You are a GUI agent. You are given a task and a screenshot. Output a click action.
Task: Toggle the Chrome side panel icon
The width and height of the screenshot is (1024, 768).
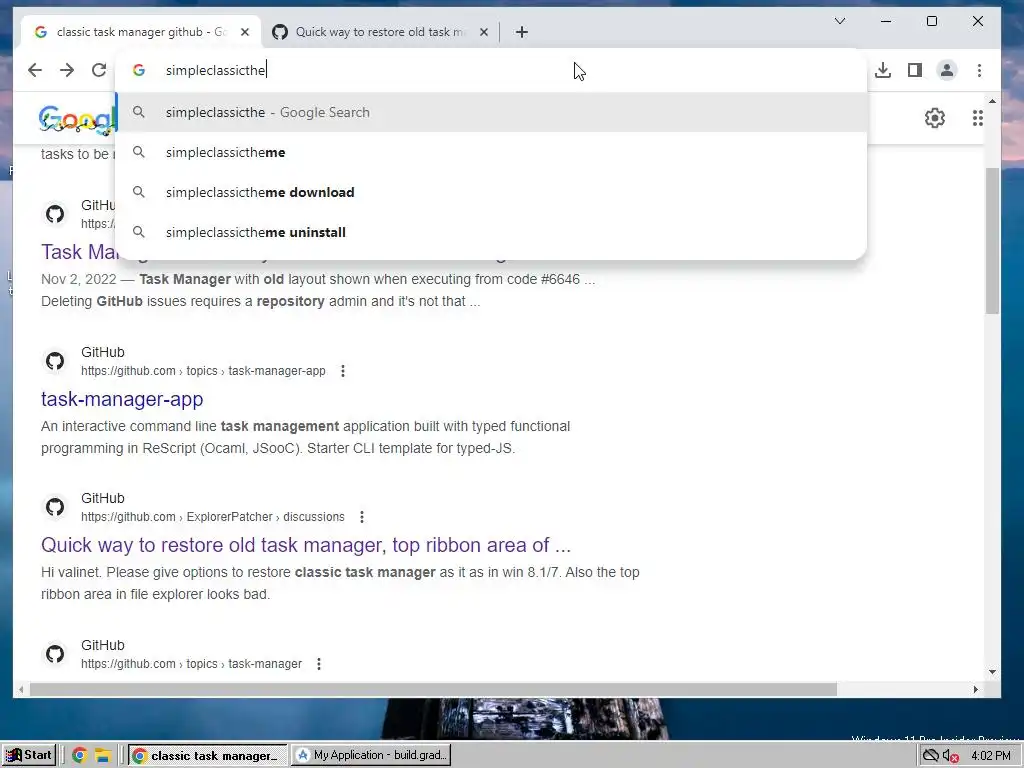915,70
